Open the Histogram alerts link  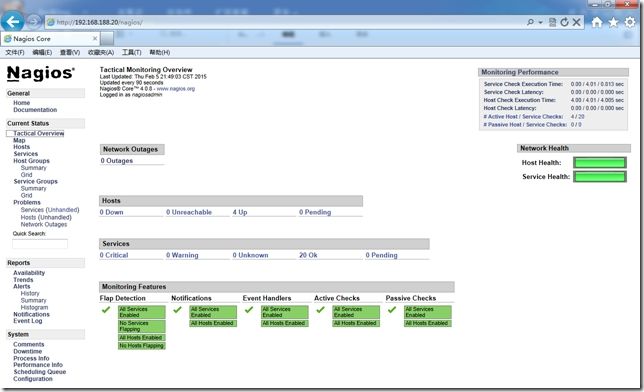coord(34,307)
